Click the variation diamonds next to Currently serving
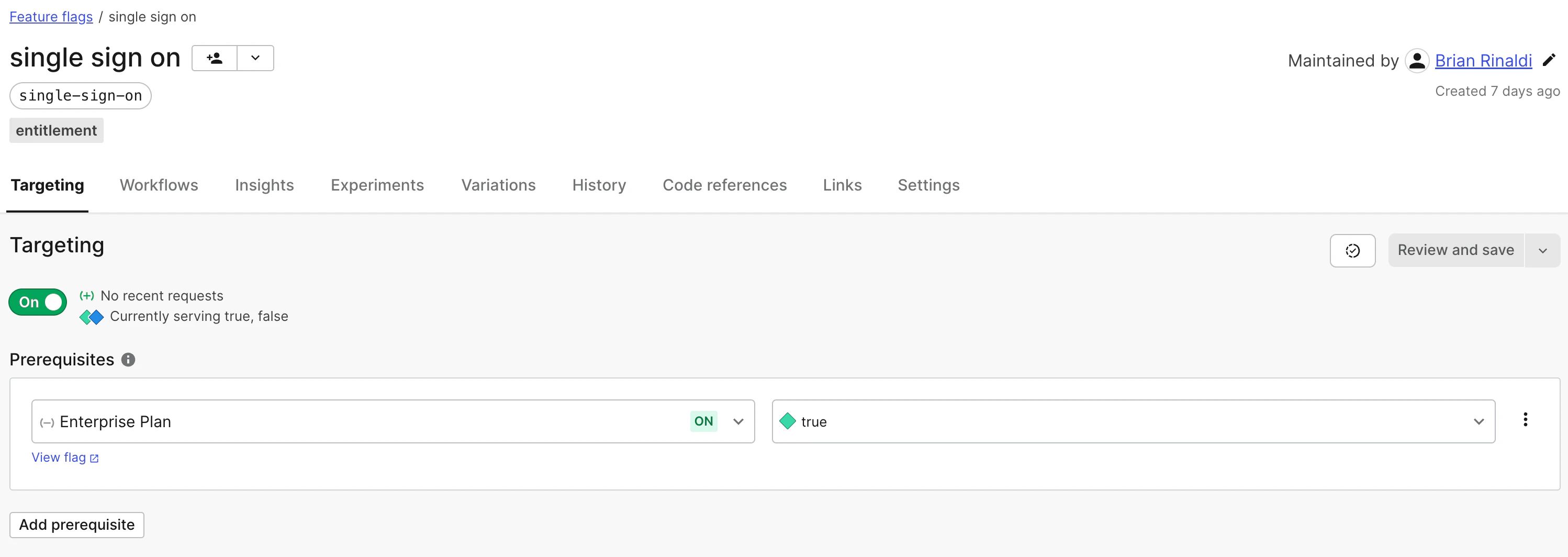Viewport: 1568px width, 557px height. 91,317
